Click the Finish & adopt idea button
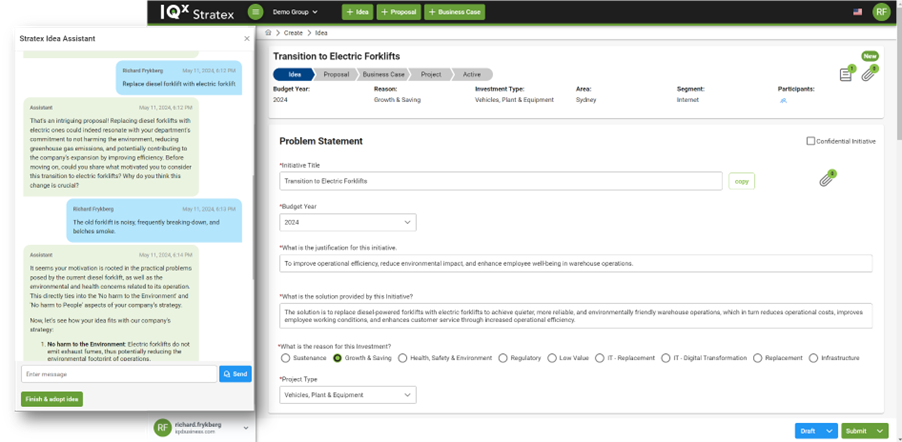Image resolution: width=902 pixels, height=442 pixels. pos(51,399)
